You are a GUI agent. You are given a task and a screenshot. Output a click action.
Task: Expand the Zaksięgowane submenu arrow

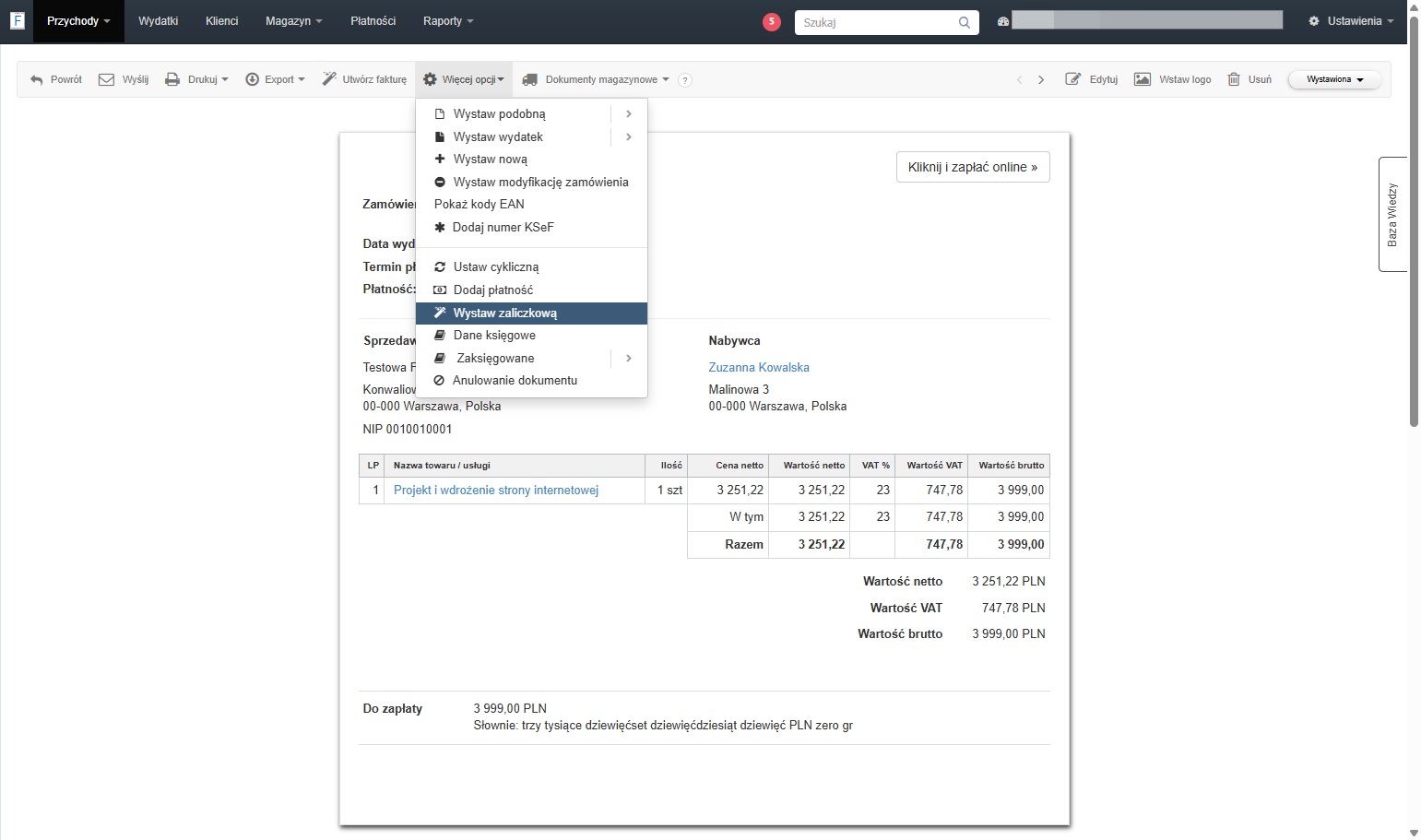(629, 359)
